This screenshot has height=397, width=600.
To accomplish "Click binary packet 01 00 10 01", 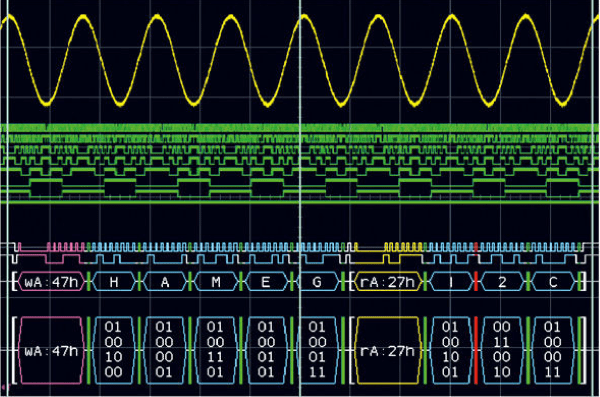I will (x=450, y=350).
